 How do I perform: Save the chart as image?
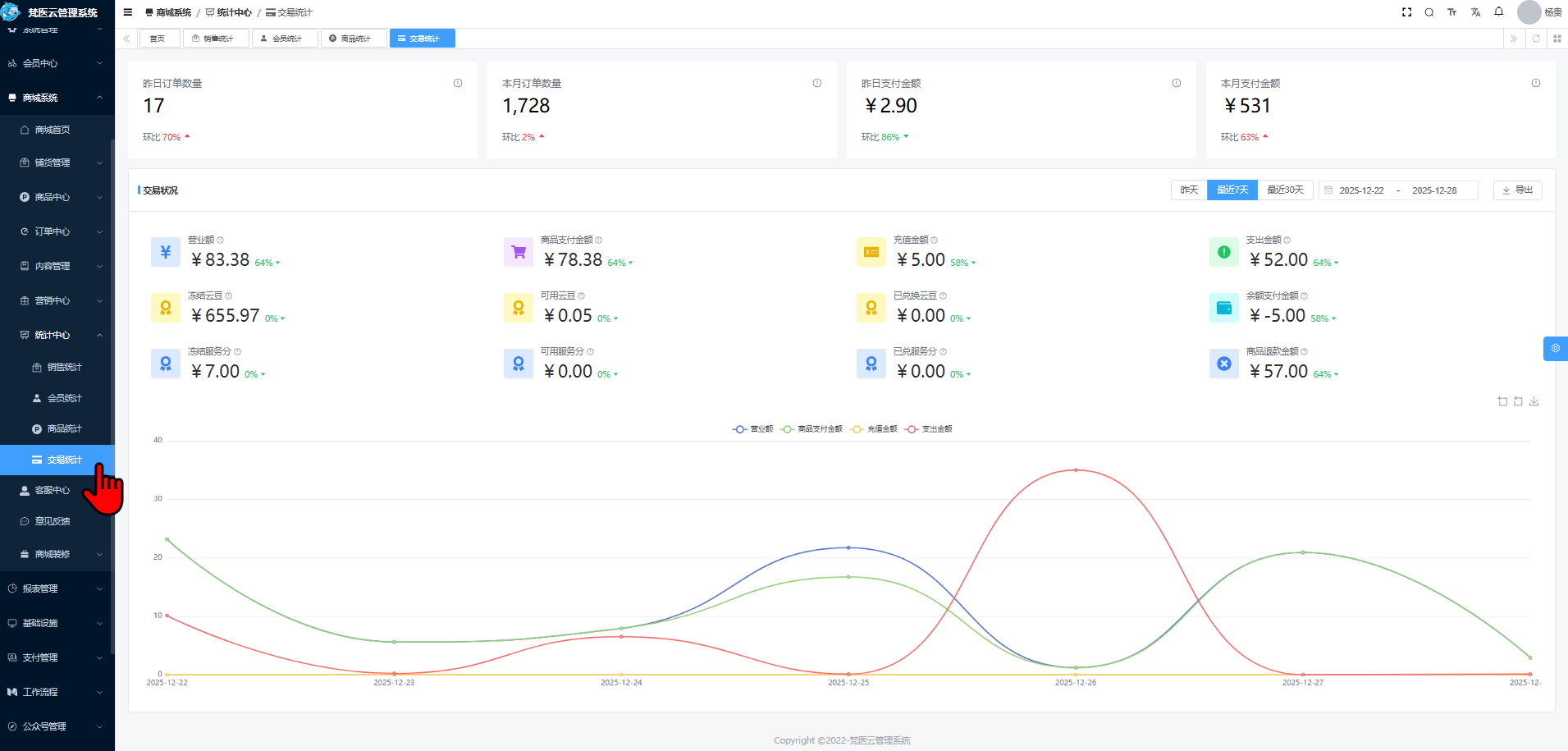point(1534,401)
